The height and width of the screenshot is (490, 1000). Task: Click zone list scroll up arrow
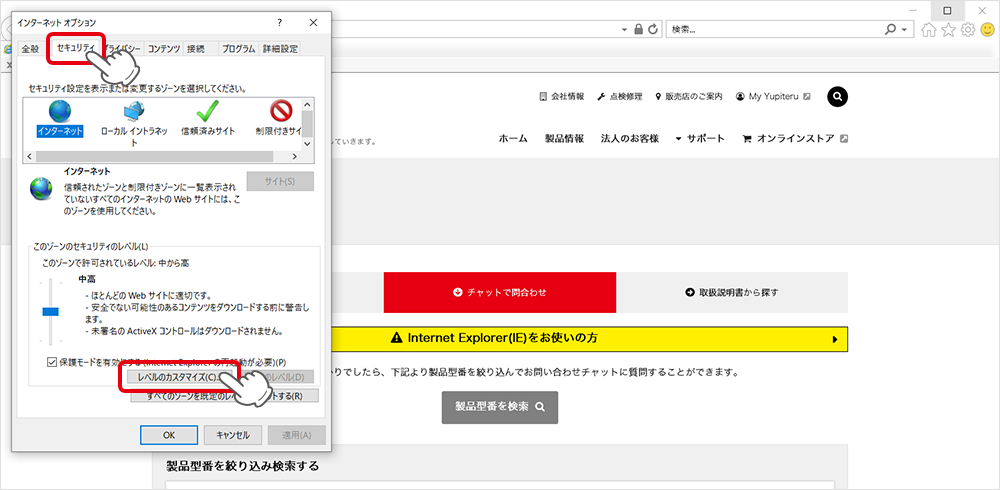(307, 105)
